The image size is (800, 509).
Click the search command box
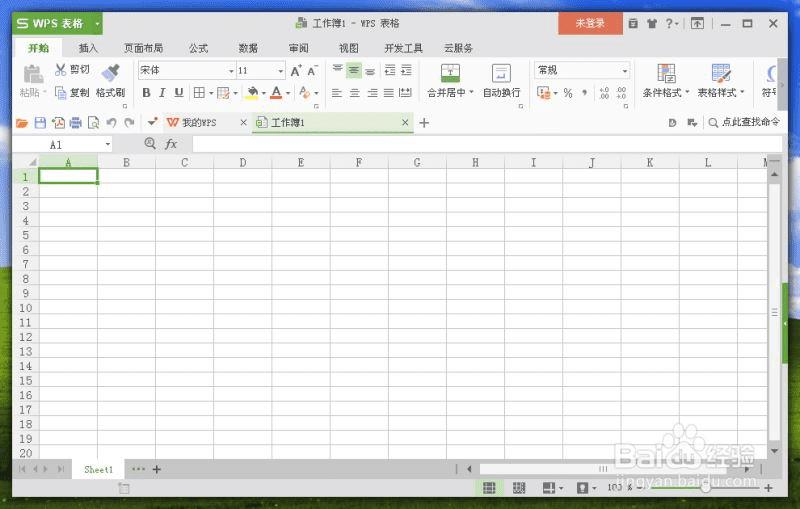[744, 122]
